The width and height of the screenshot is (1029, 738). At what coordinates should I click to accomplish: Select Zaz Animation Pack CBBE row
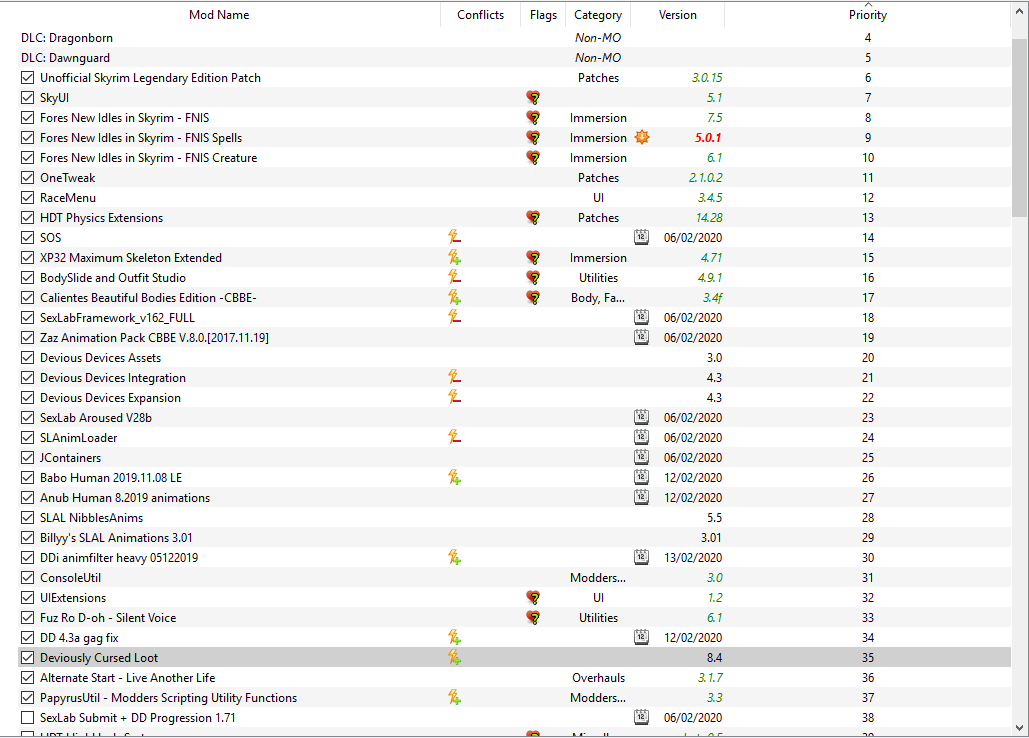point(514,337)
